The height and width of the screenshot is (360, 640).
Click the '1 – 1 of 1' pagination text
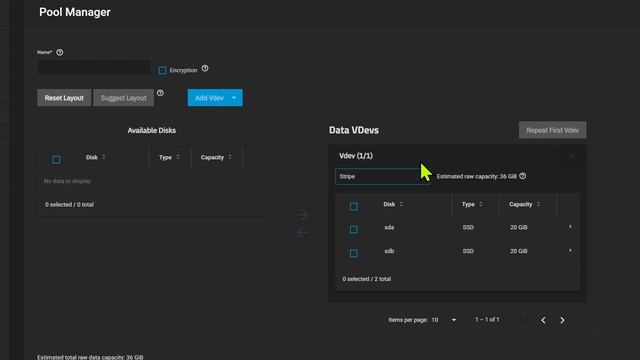click(487, 320)
